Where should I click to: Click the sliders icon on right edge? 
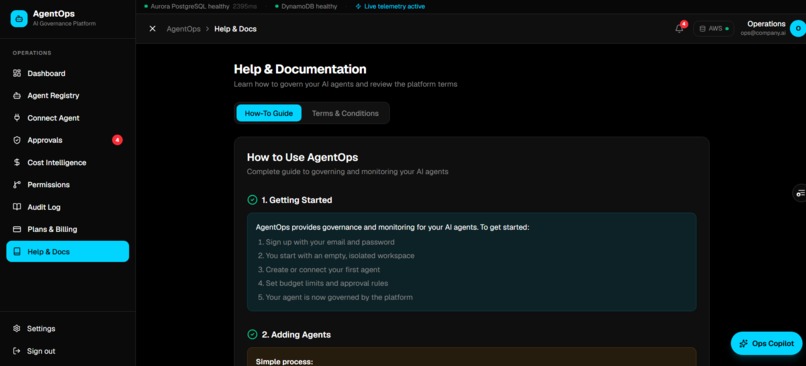[x=800, y=193]
